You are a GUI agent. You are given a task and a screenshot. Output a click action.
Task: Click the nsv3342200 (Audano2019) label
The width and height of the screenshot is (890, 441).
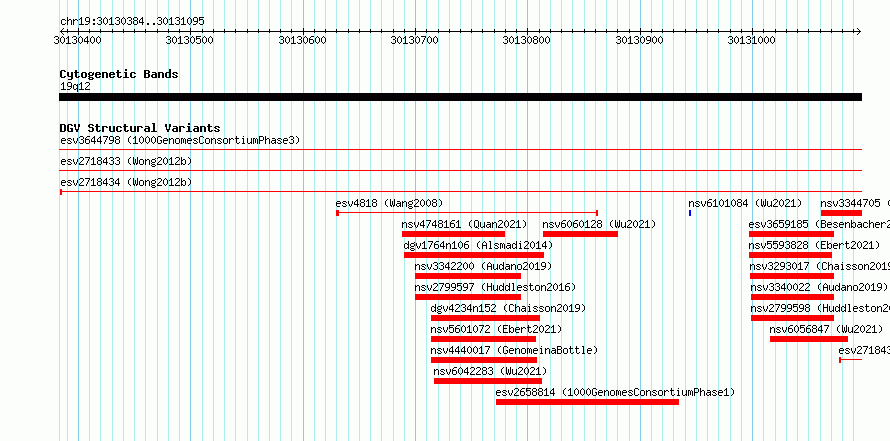(x=483, y=266)
